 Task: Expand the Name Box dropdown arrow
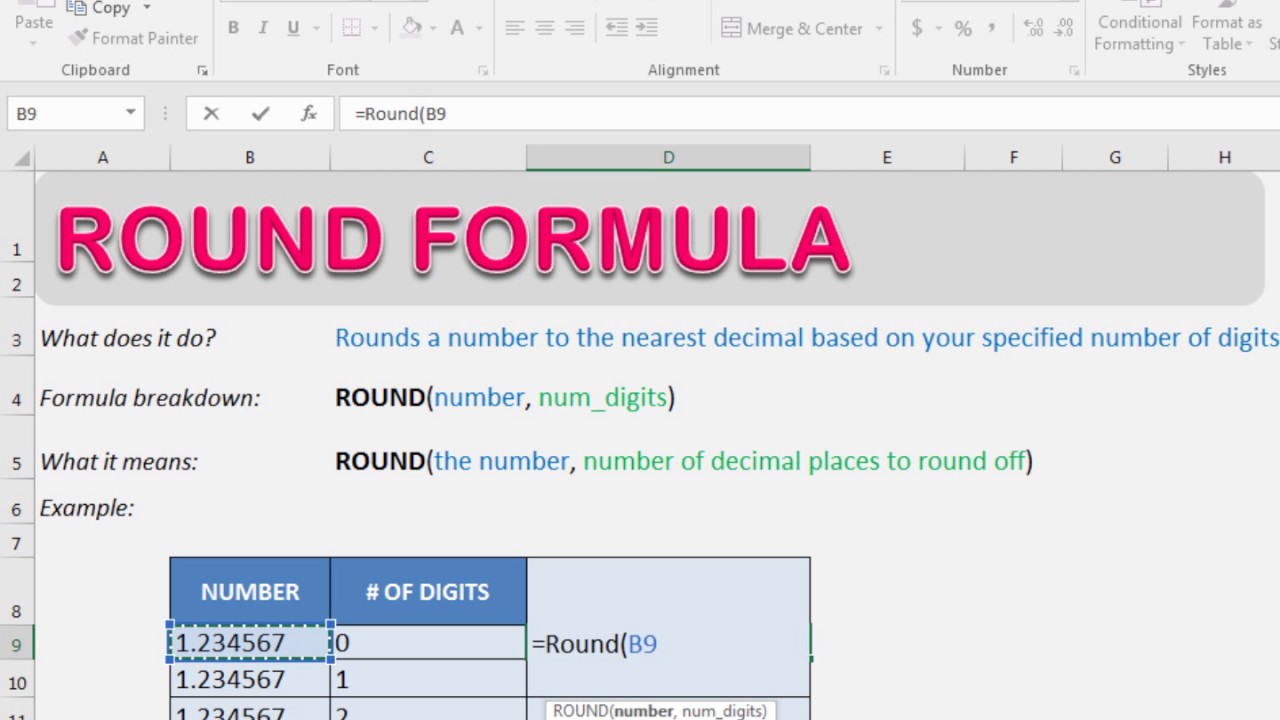[x=131, y=113]
